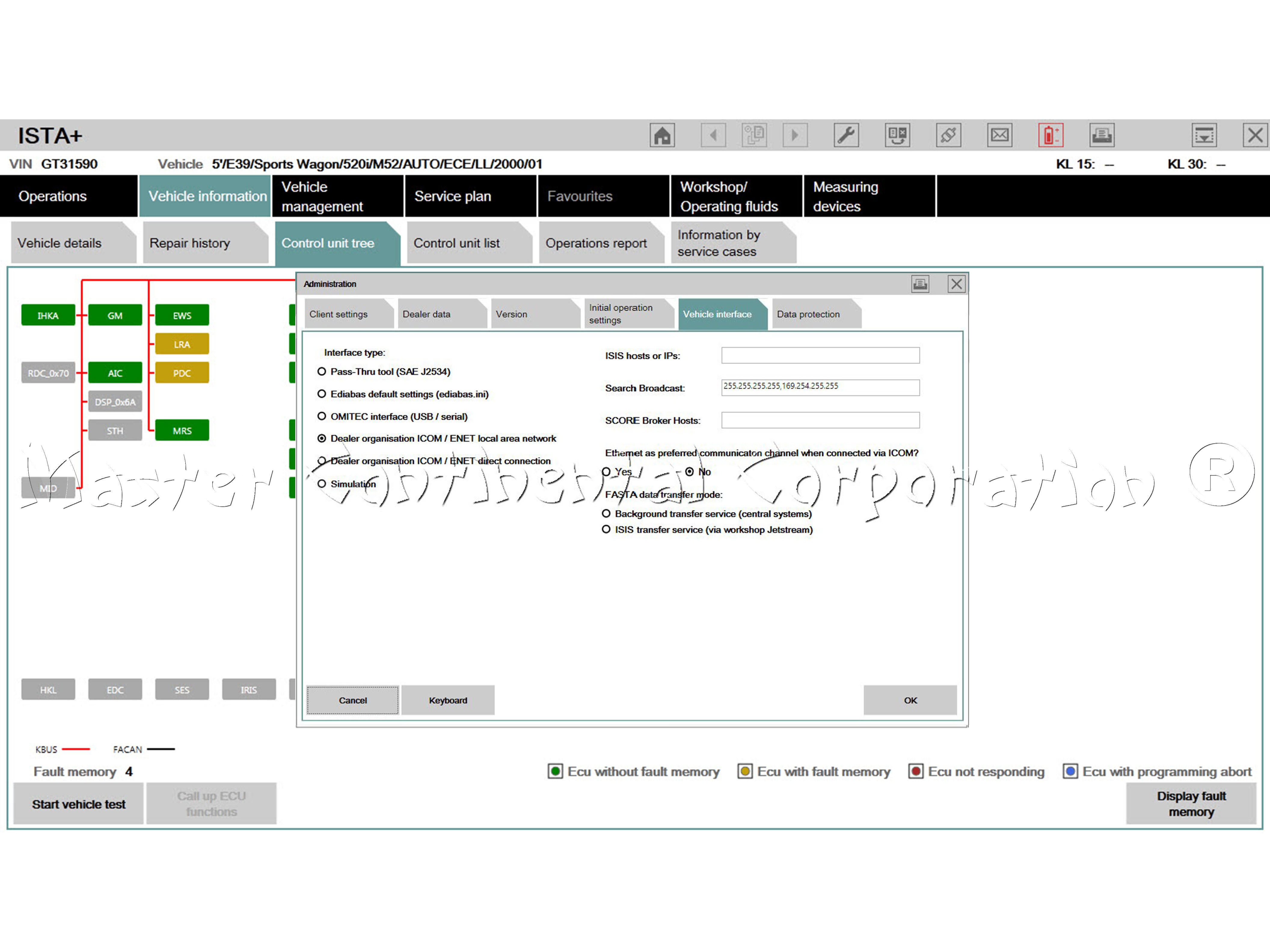This screenshot has height=952, width=1270.
Task: Choose No for Ethernet preferred channel
Action: point(689,472)
